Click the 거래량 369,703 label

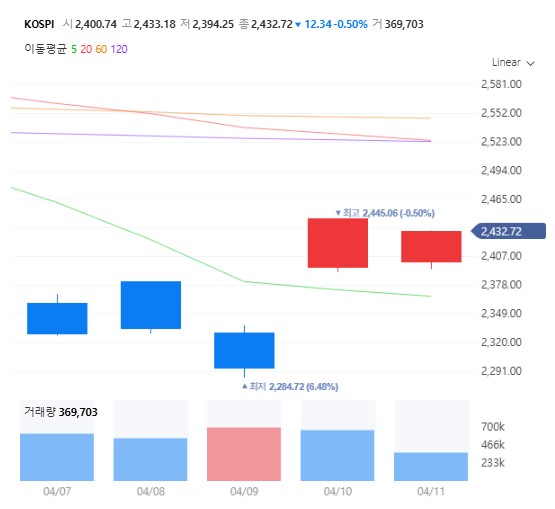61,412
